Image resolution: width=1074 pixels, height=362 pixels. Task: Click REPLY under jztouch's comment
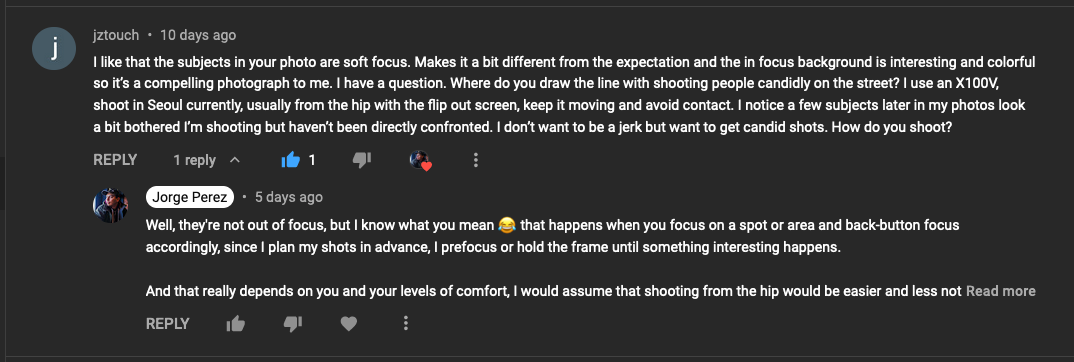pyautogui.click(x=115, y=160)
